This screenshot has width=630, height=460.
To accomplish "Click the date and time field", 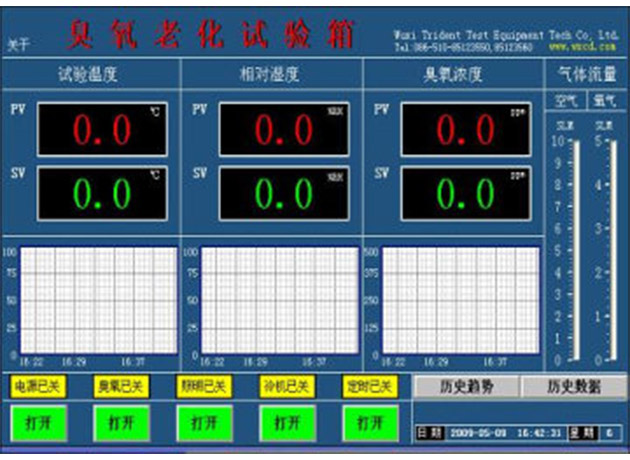I will click(x=504, y=433).
